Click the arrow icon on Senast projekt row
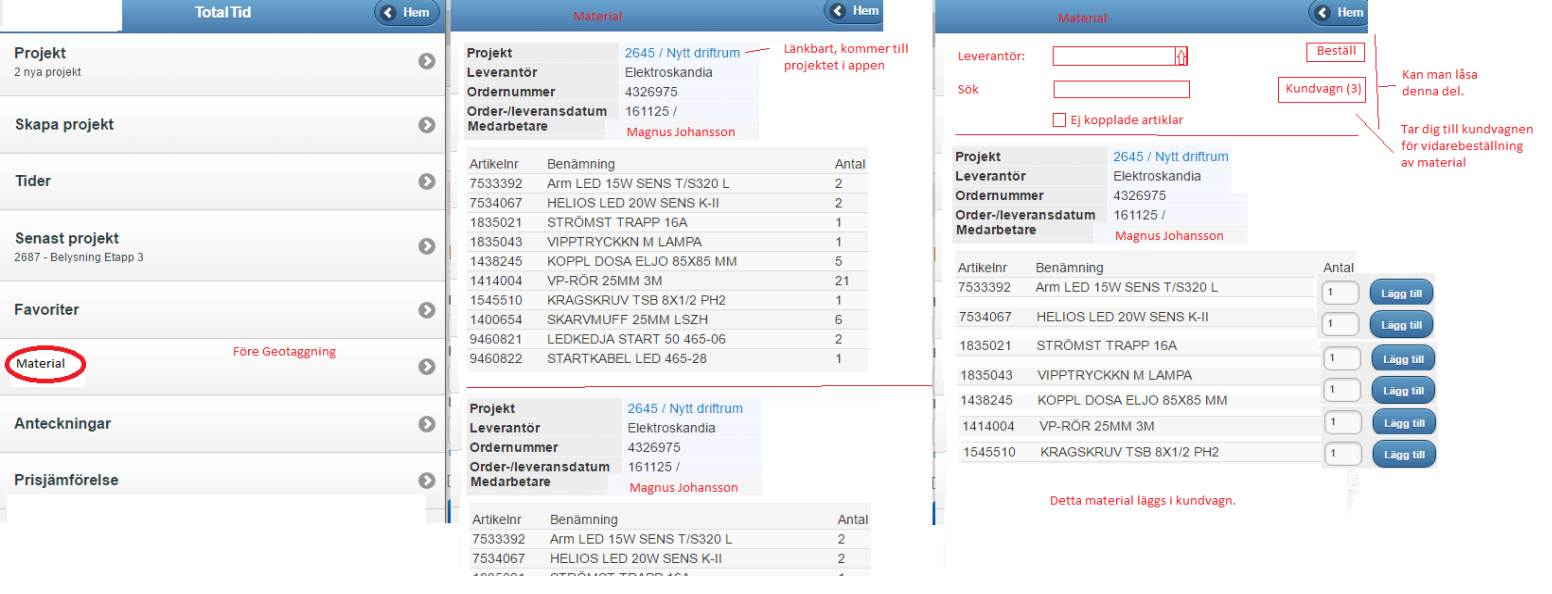 [x=427, y=246]
